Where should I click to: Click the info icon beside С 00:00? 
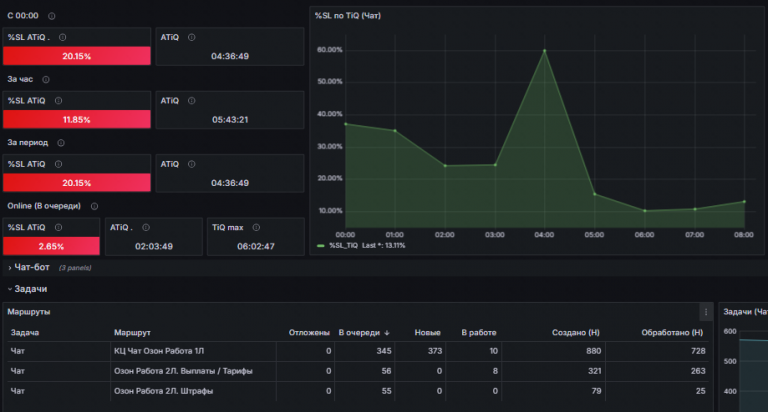[51, 16]
